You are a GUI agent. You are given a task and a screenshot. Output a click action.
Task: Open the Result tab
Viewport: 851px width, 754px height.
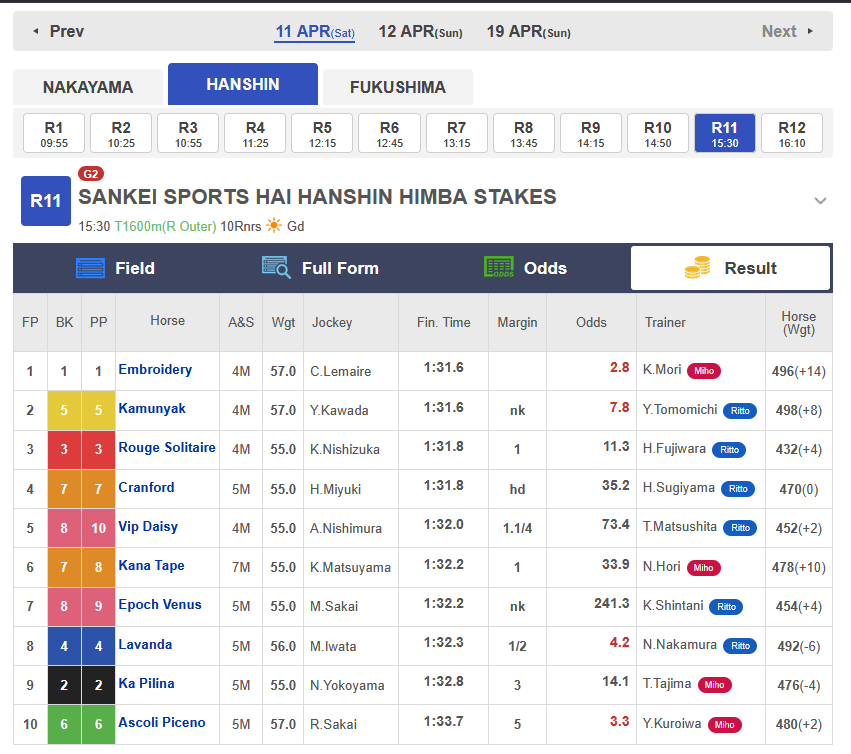click(x=731, y=268)
